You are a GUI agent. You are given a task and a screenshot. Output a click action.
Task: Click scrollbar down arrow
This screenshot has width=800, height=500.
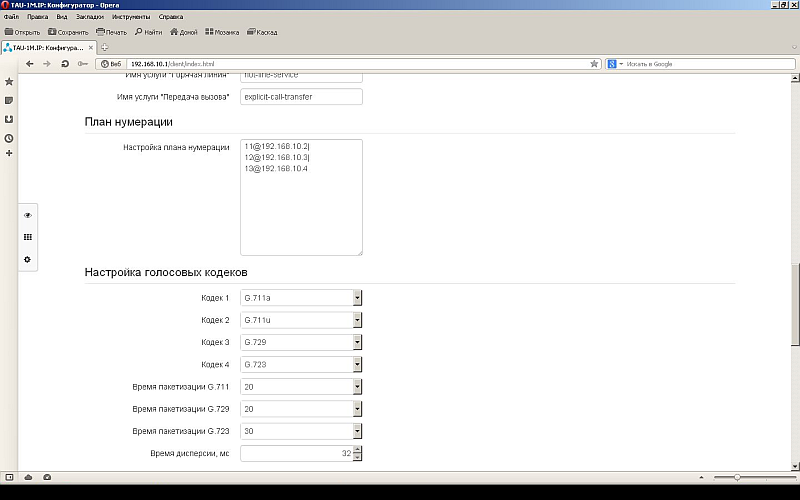795,466
